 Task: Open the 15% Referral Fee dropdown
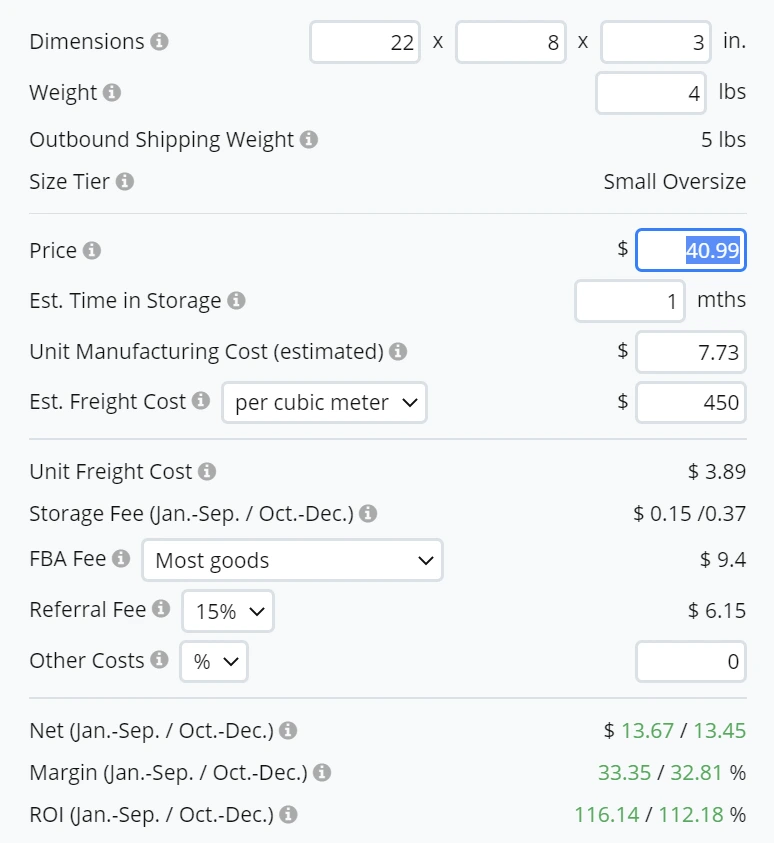227,610
